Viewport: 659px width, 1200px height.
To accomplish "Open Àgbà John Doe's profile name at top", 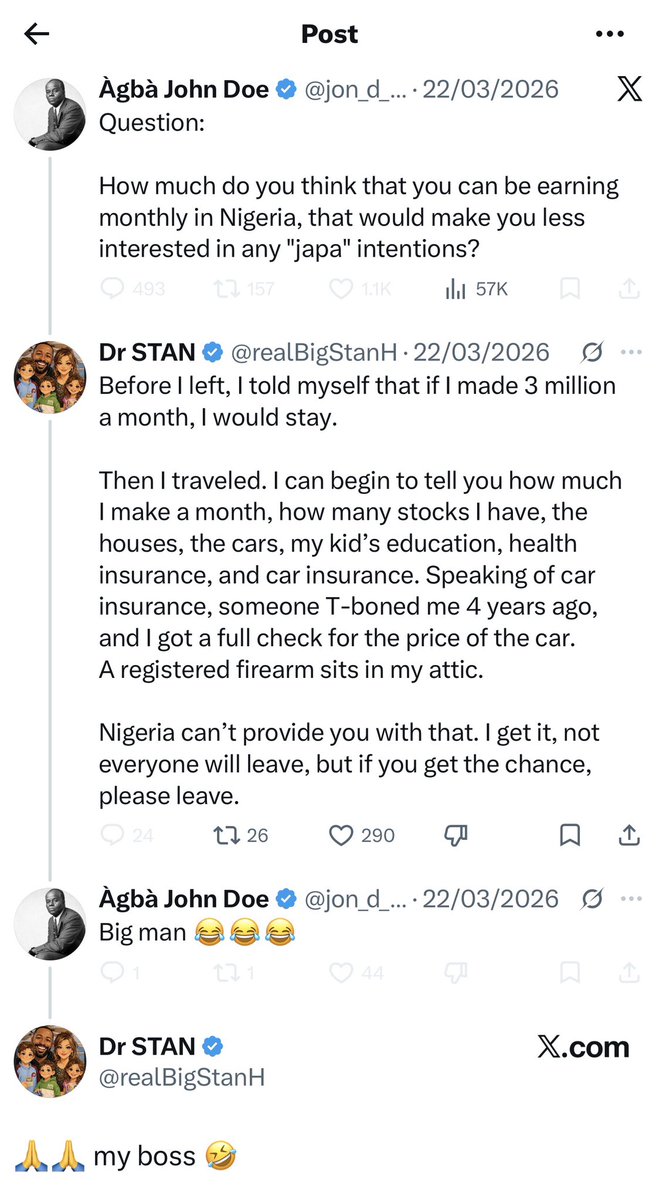I will coord(184,90).
